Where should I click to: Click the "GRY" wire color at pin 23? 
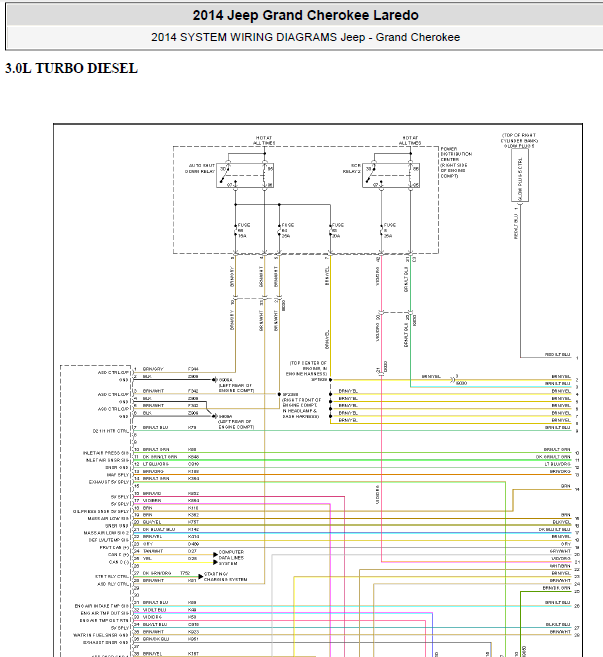coord(148,544)
